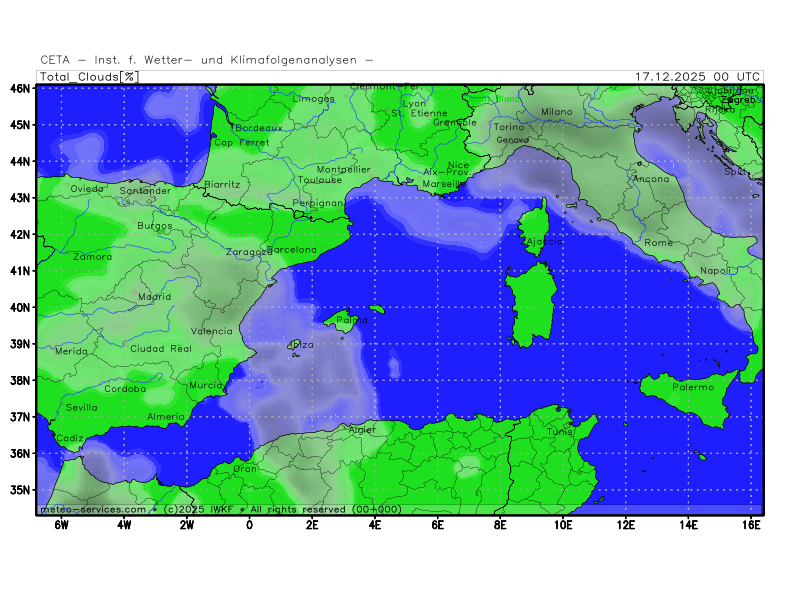Select the Rome city label

point(659,243)
